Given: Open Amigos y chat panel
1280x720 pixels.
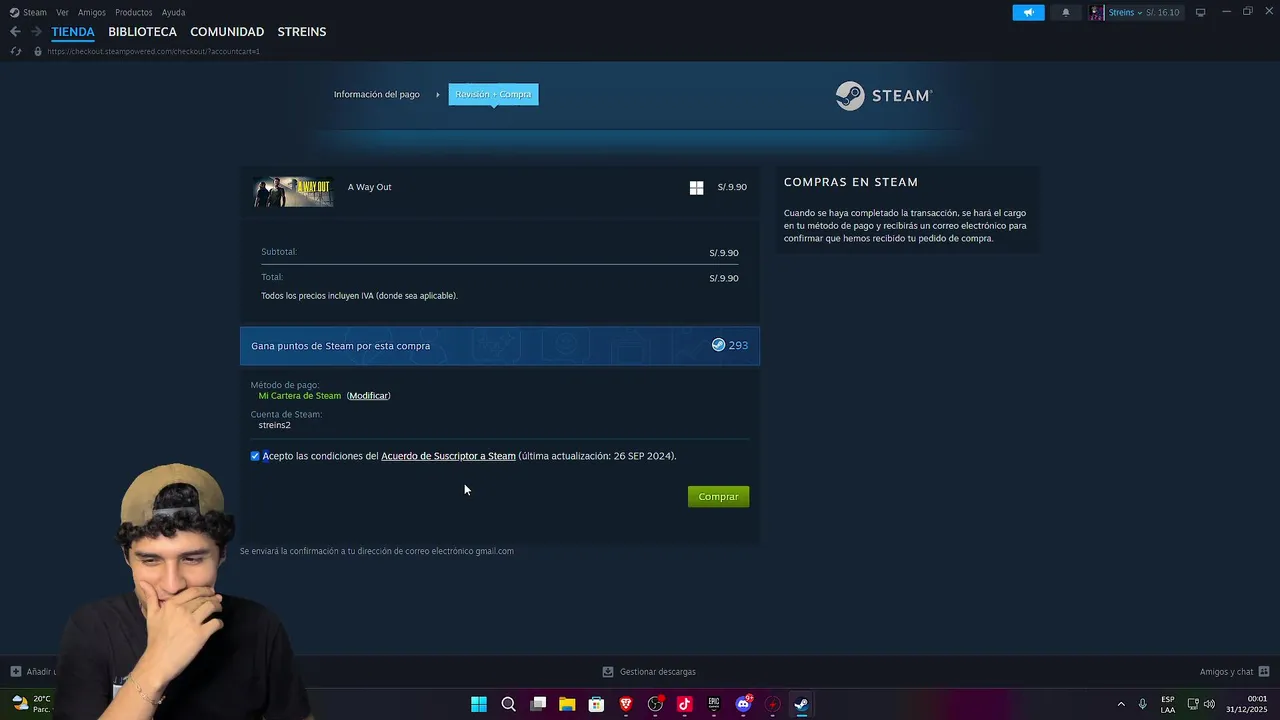Looking at the screenshot, I should [x=1234, y=672].
